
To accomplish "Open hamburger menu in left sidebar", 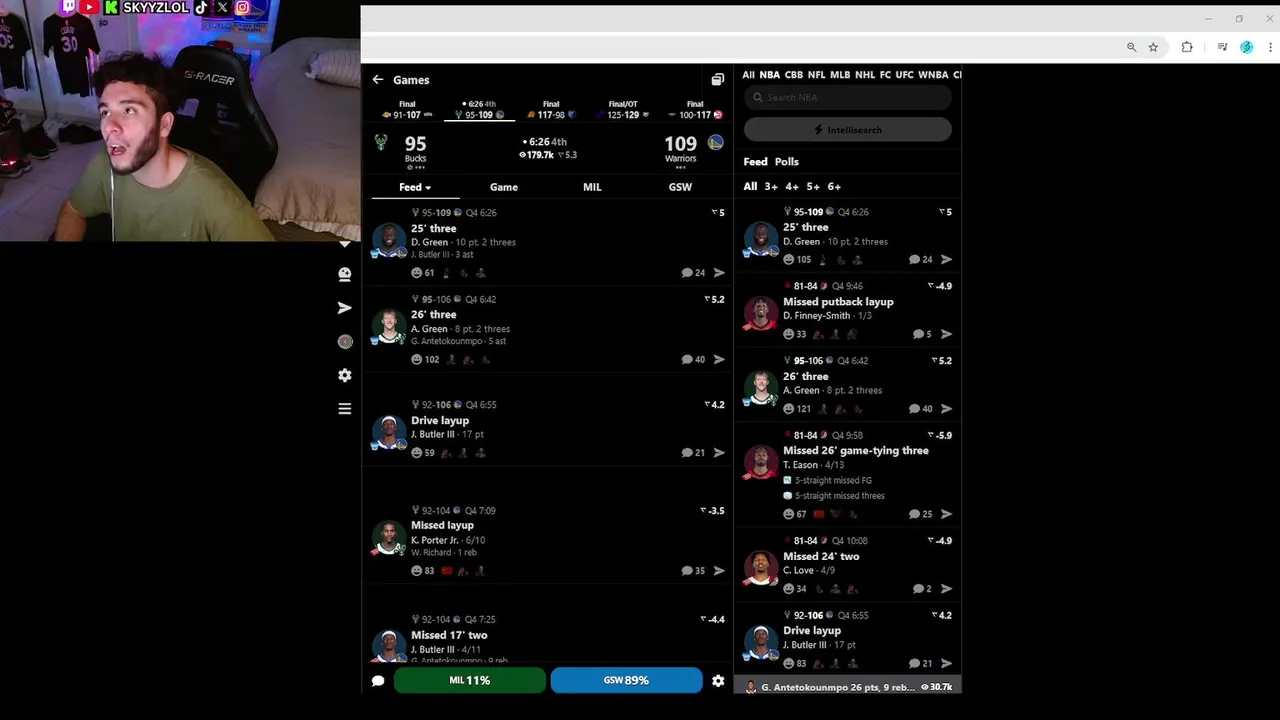I will [345, 409].
